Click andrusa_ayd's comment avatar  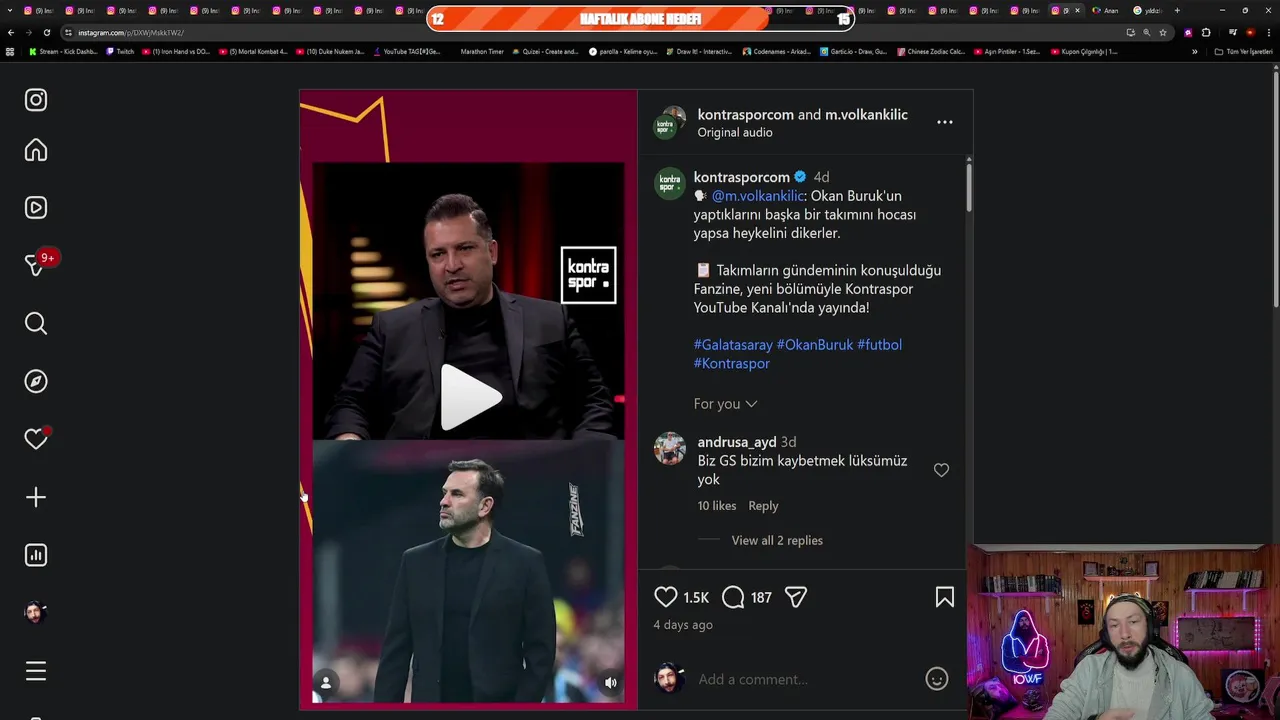[x=670, y=448]
